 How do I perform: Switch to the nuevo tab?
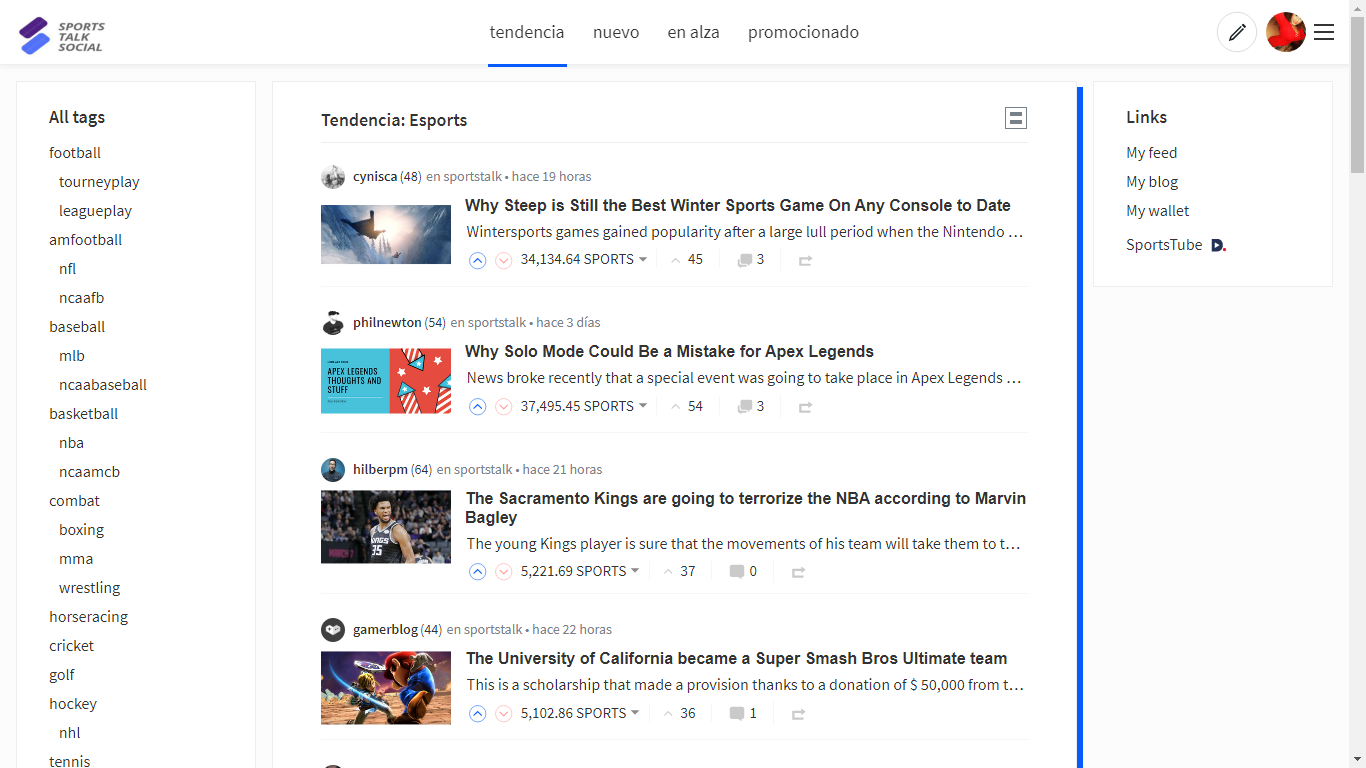(x=616, y=32)
